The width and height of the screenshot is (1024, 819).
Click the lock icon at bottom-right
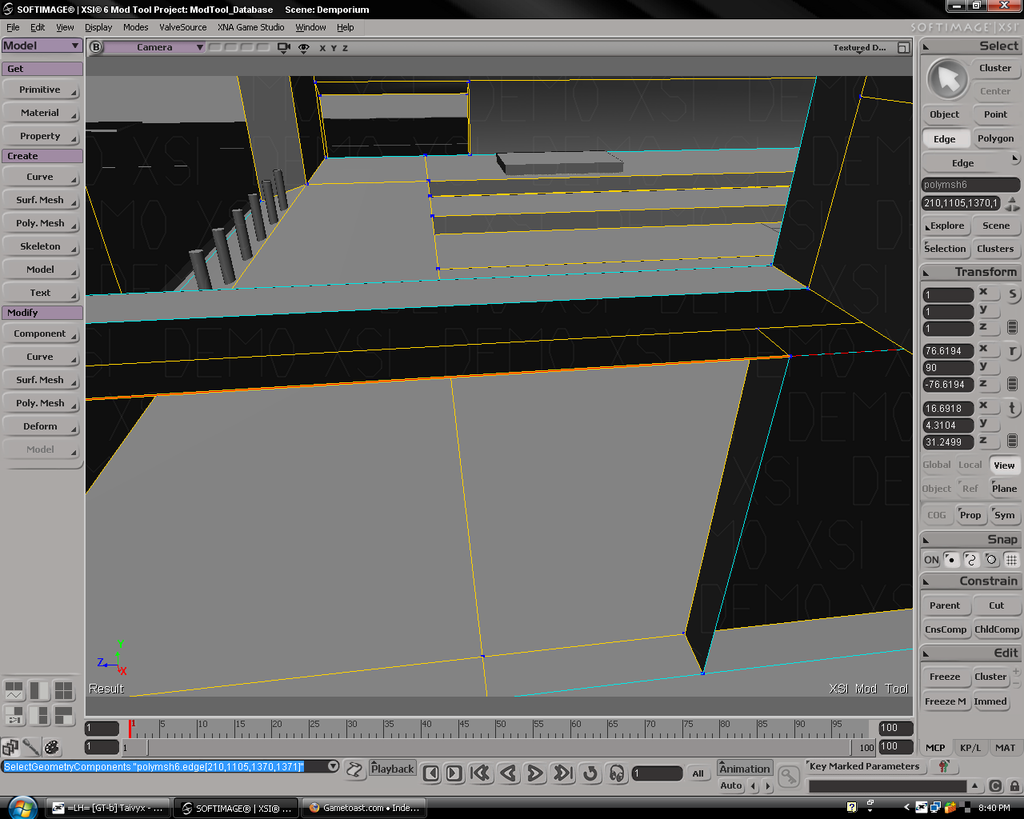pos(1014,786)
